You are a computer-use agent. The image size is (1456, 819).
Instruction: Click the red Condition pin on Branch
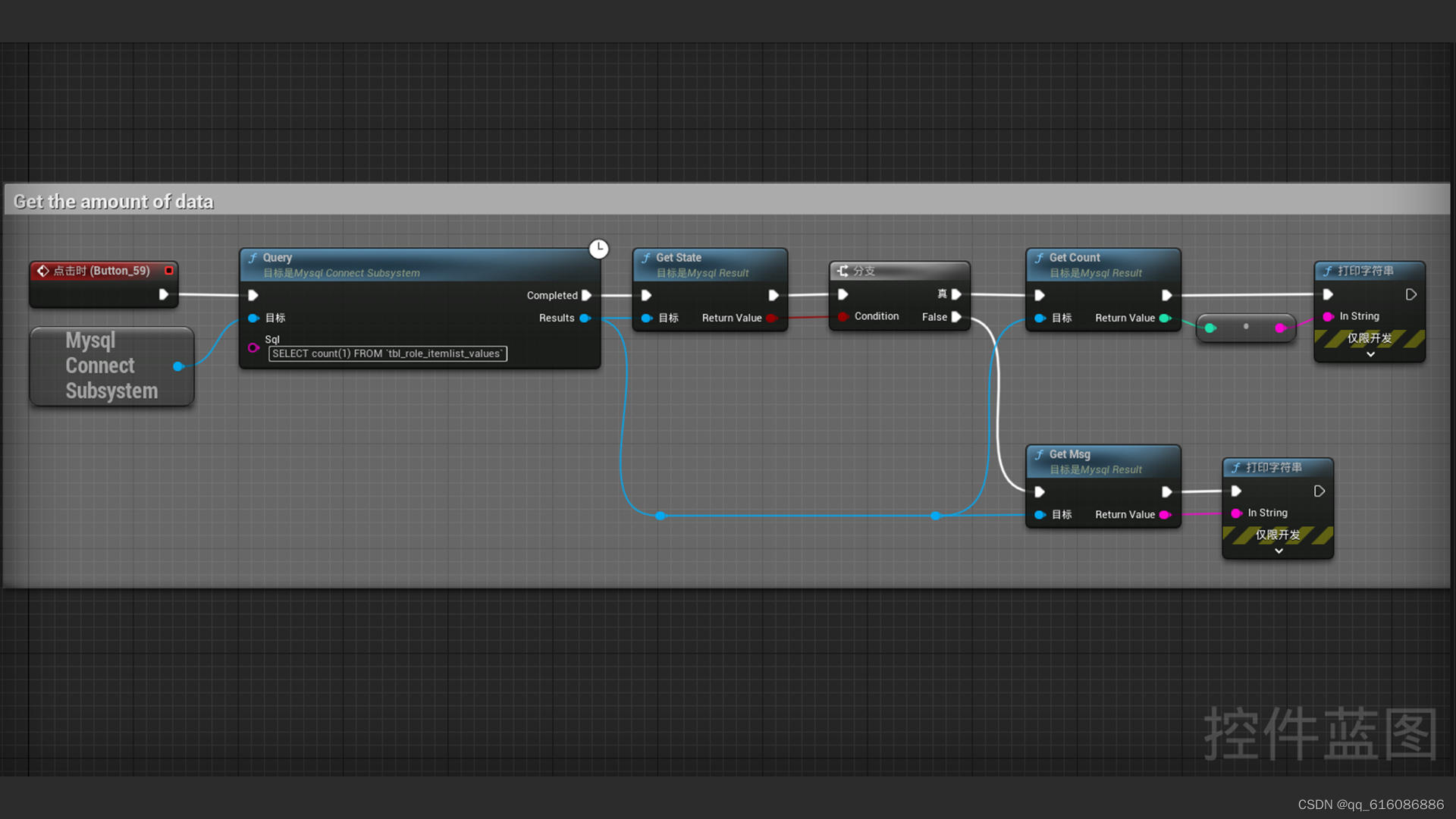(843, 316)
